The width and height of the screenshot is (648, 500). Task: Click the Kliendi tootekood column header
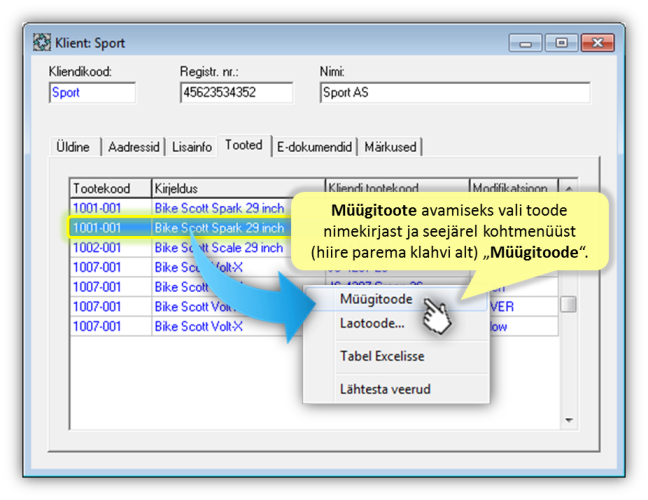(x=397, y=186)
